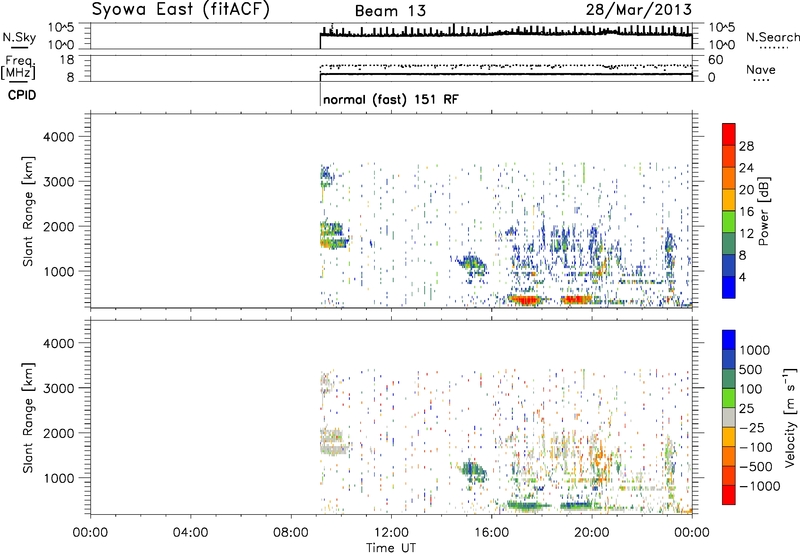Click the 'normal (fast) 151 RF' text

pyautogui.click(x=391, y=99)
